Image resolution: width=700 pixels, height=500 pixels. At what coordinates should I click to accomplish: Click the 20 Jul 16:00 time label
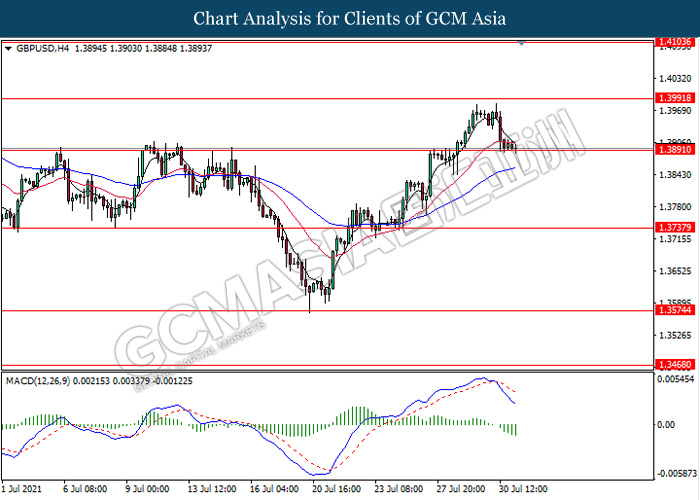336,489
